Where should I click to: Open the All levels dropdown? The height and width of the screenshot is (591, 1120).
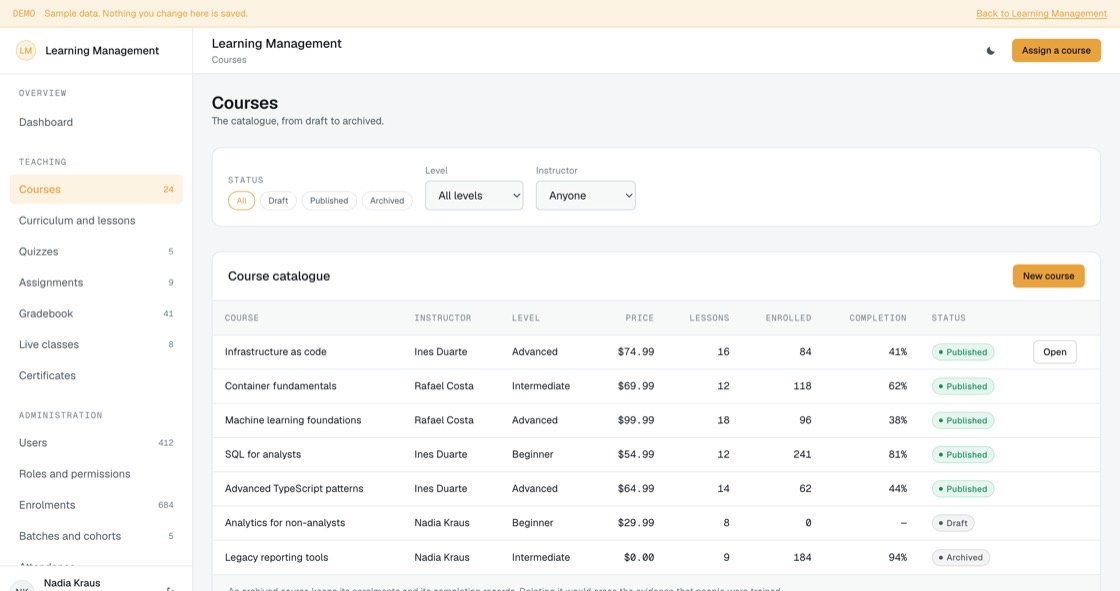click(x=474, y=196)
